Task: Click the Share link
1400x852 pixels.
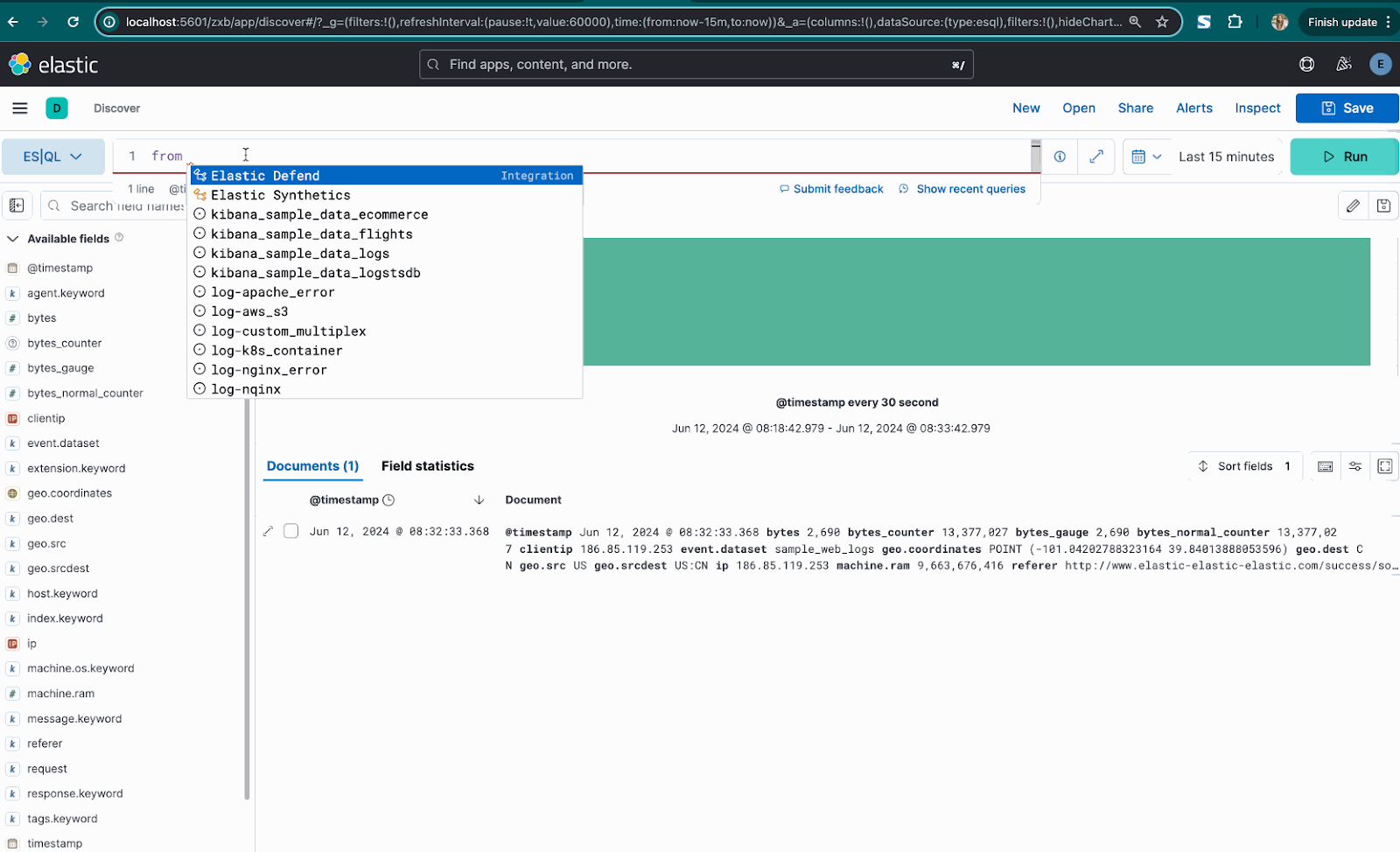Action: point(1136,108)
